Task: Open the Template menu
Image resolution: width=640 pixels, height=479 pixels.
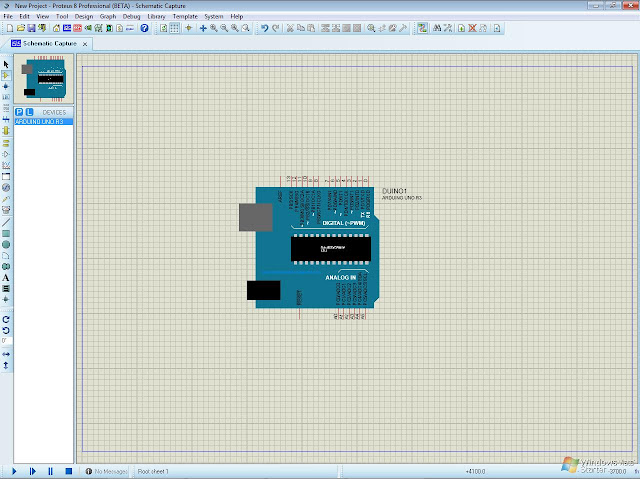Action: (185, 17)
